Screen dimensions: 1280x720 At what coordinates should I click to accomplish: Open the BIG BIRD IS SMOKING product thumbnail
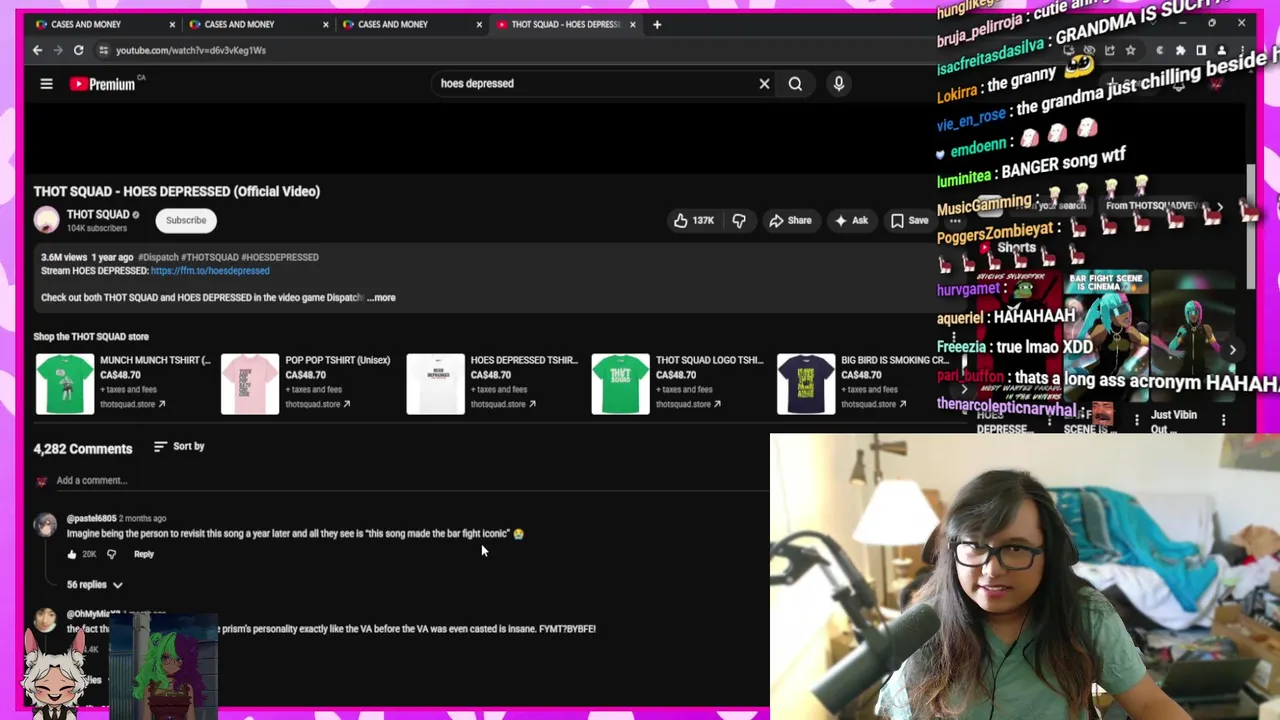806,383
